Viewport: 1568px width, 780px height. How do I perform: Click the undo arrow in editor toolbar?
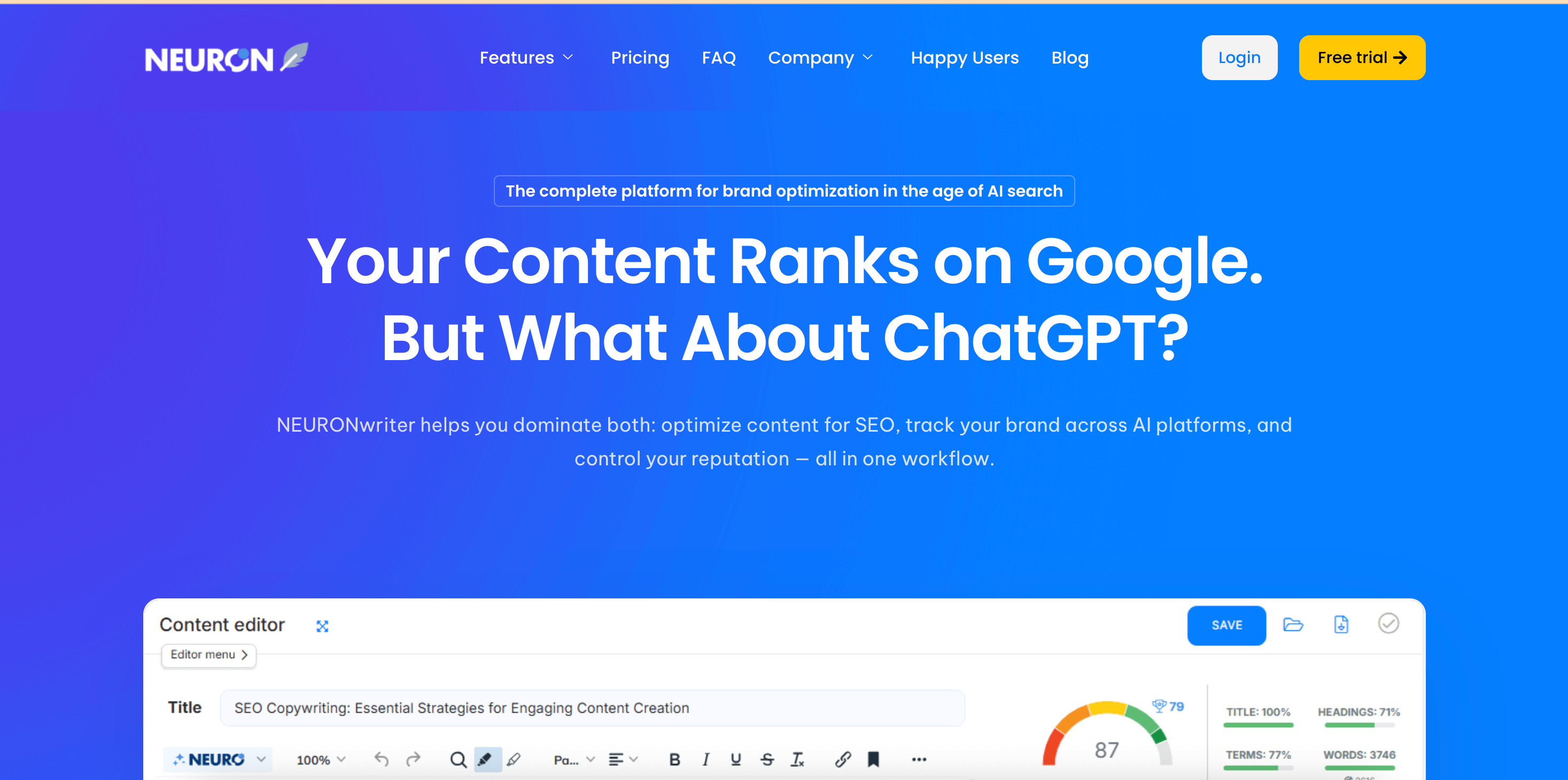[381, 759]
